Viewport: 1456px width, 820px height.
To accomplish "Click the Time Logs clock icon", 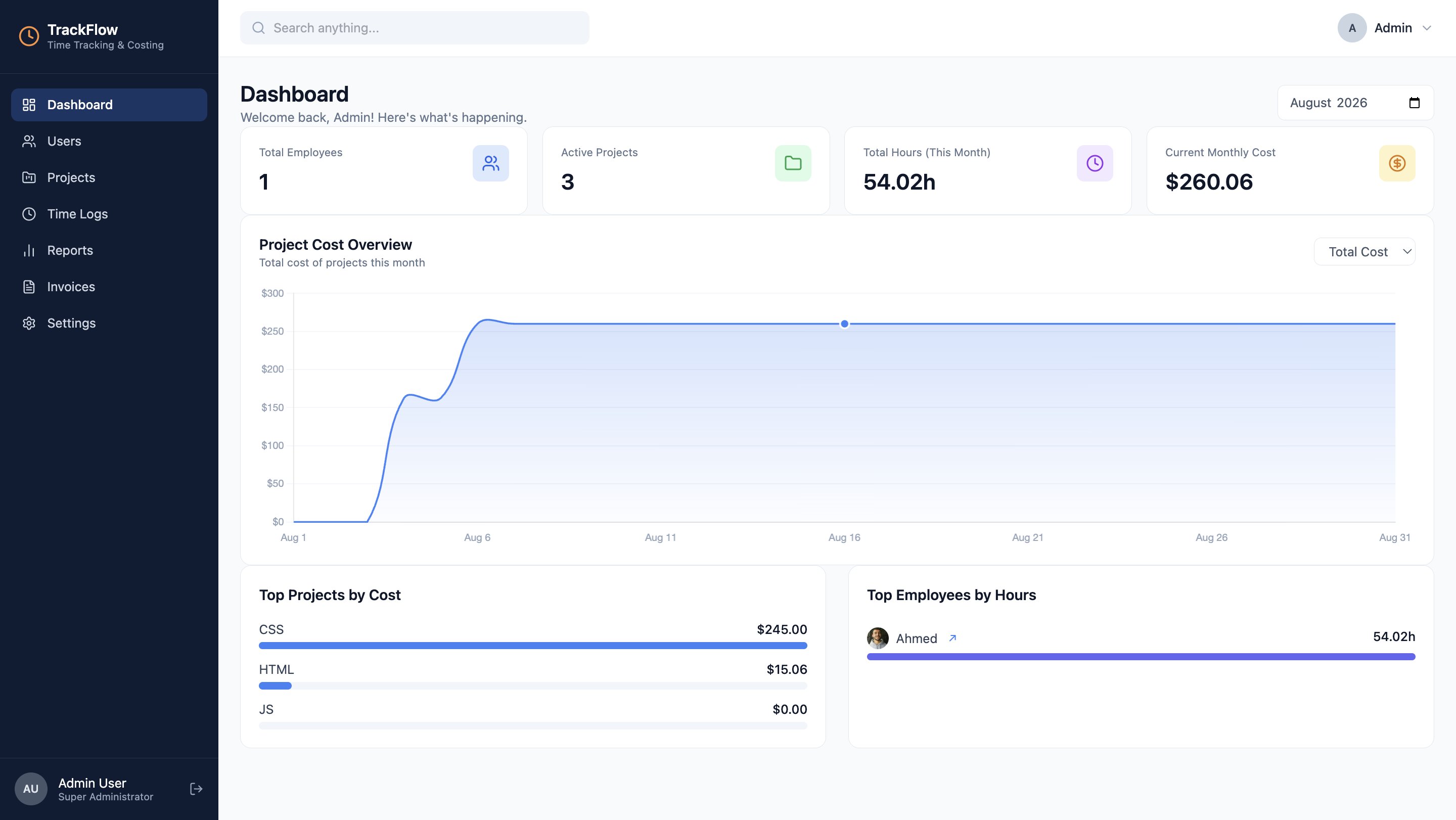I will (29, 214).
